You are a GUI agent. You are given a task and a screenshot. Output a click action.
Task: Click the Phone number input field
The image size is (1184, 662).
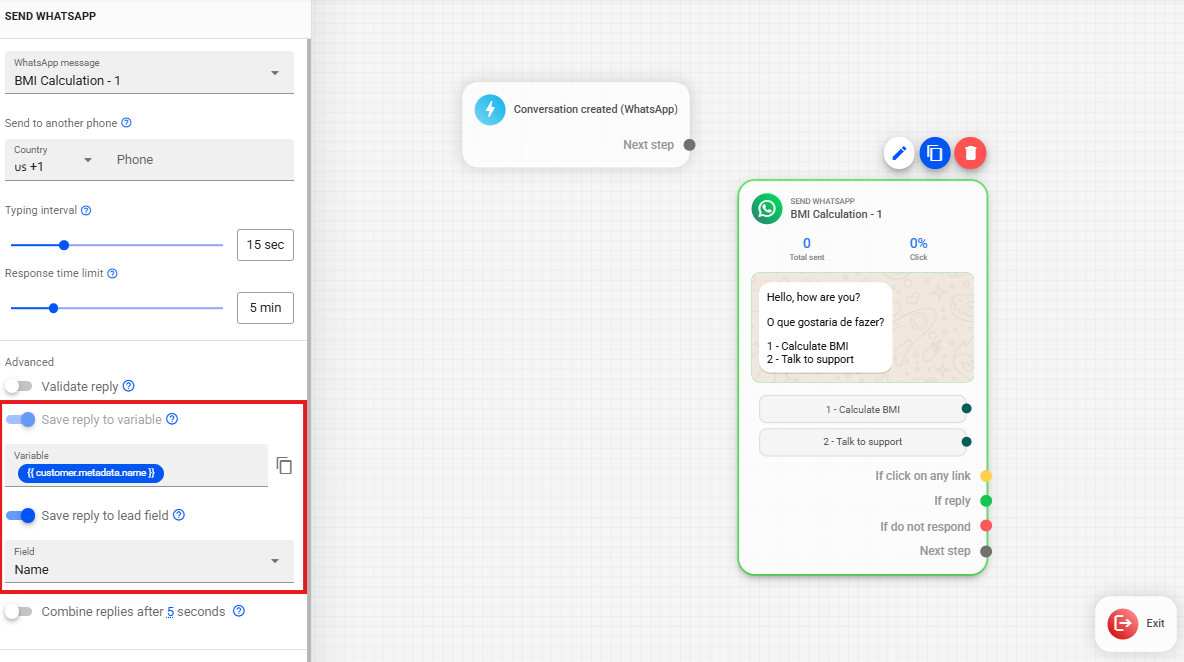tap(200, 160)
